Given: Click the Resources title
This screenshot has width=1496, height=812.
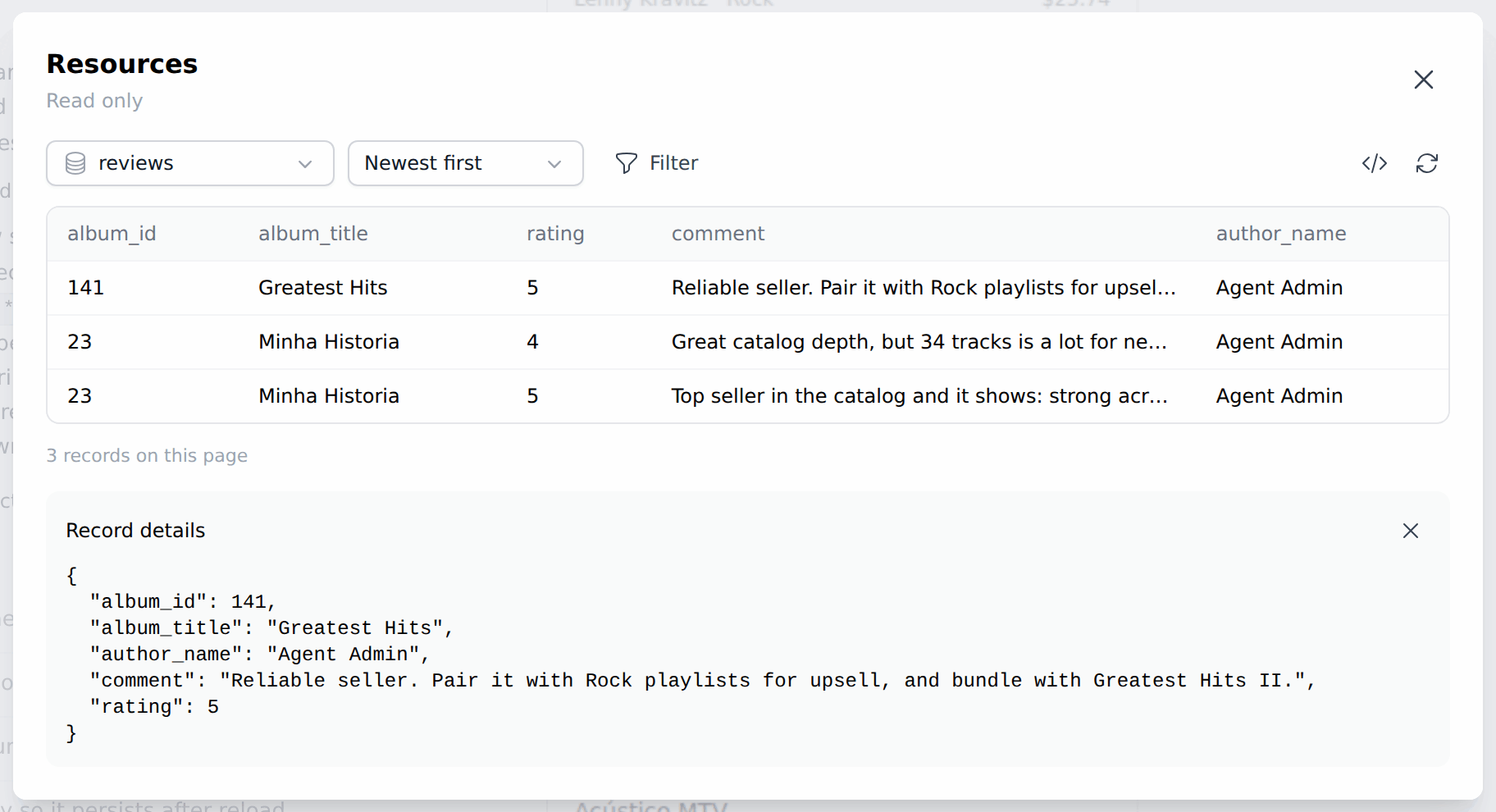Looking at the screenshot, I should coord(122,64).
